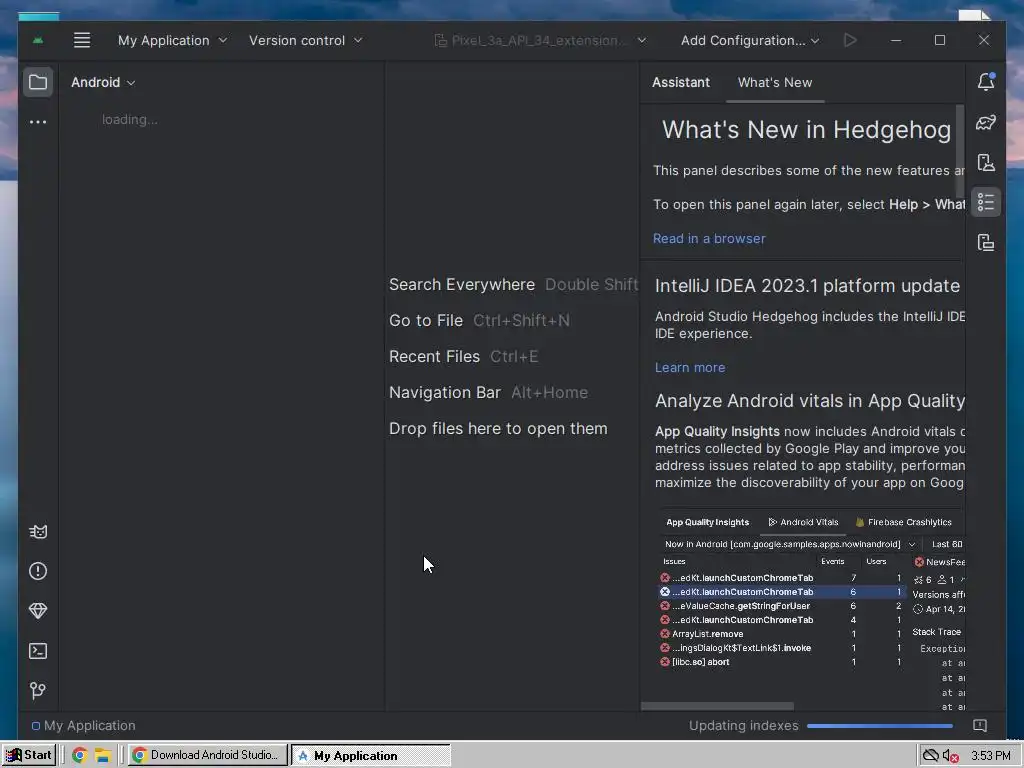1024x768 pixels.
Task: Click the App Quality Insights screenshot image
Action: [811, 610]
